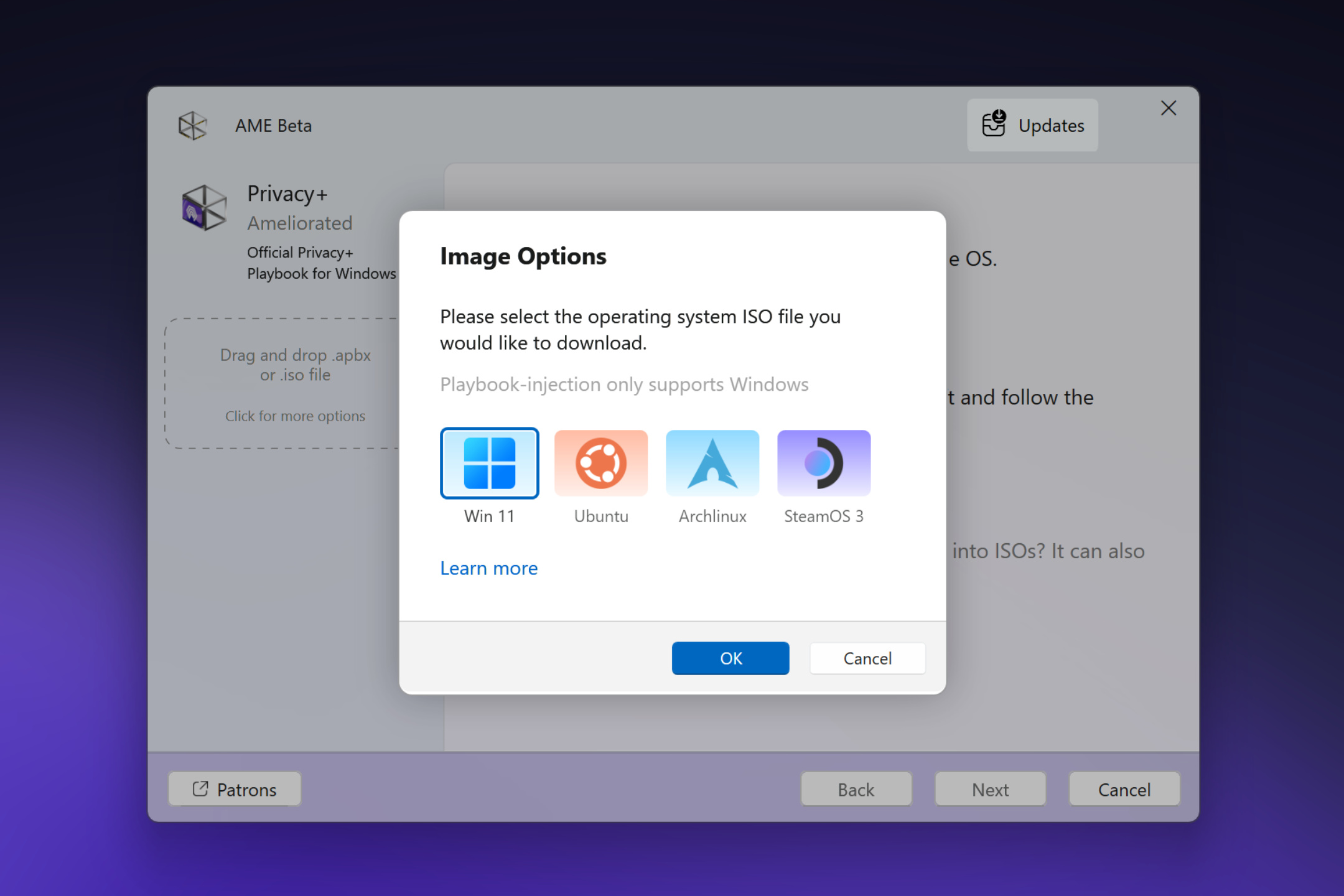
Task: Click the 'Privacy+' playbook title
Action: click(x=287, y=194)
